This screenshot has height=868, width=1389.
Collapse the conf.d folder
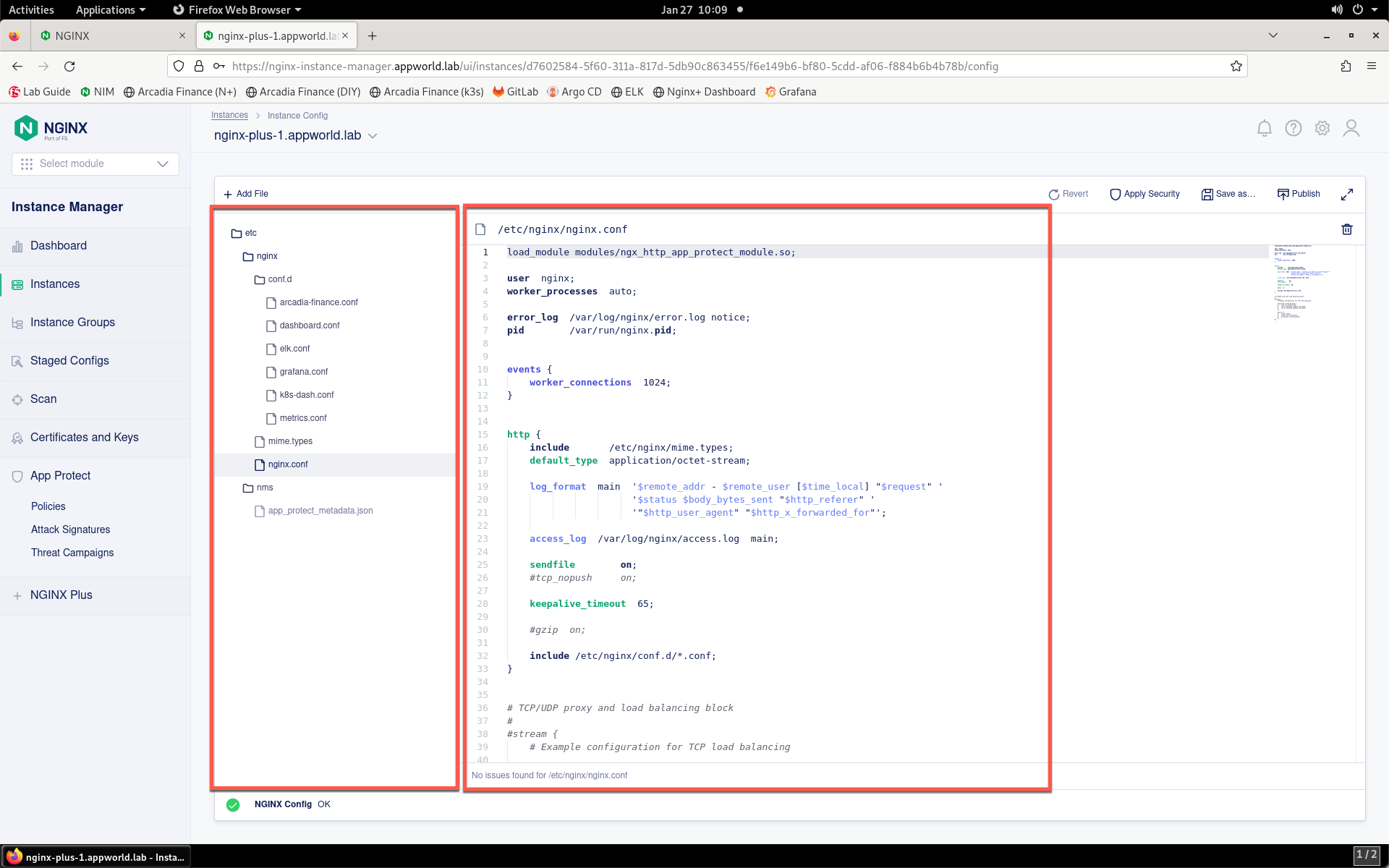click(x=273, y=279)
